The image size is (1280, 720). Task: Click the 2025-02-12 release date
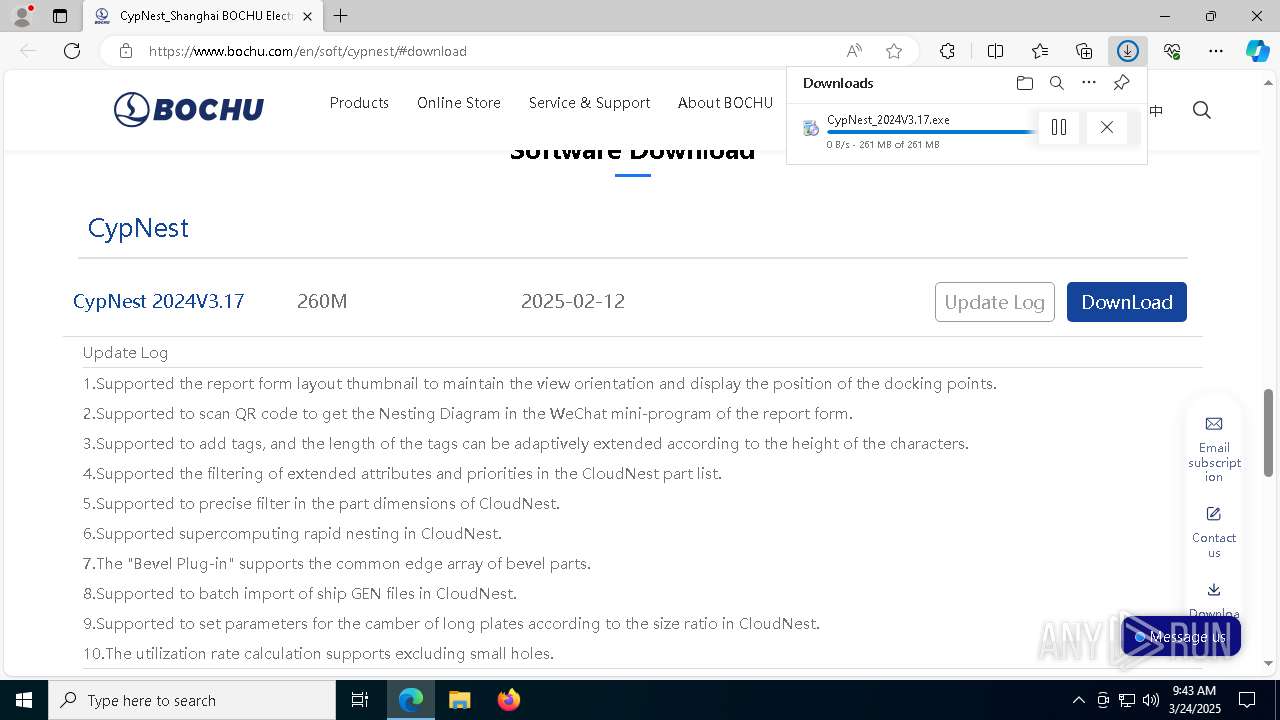coord(573,301)
